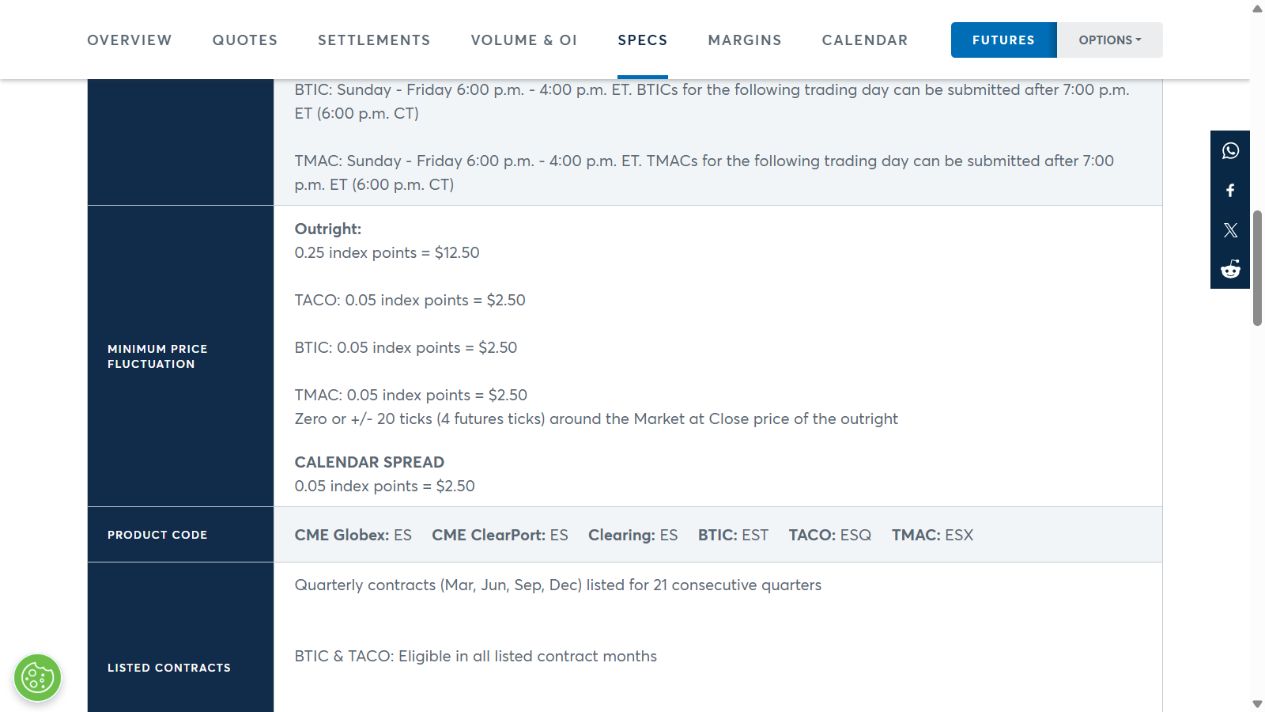The image size is (1265, 712).
Task: Open the Calendar tab
Action: [x=865, y=40]
